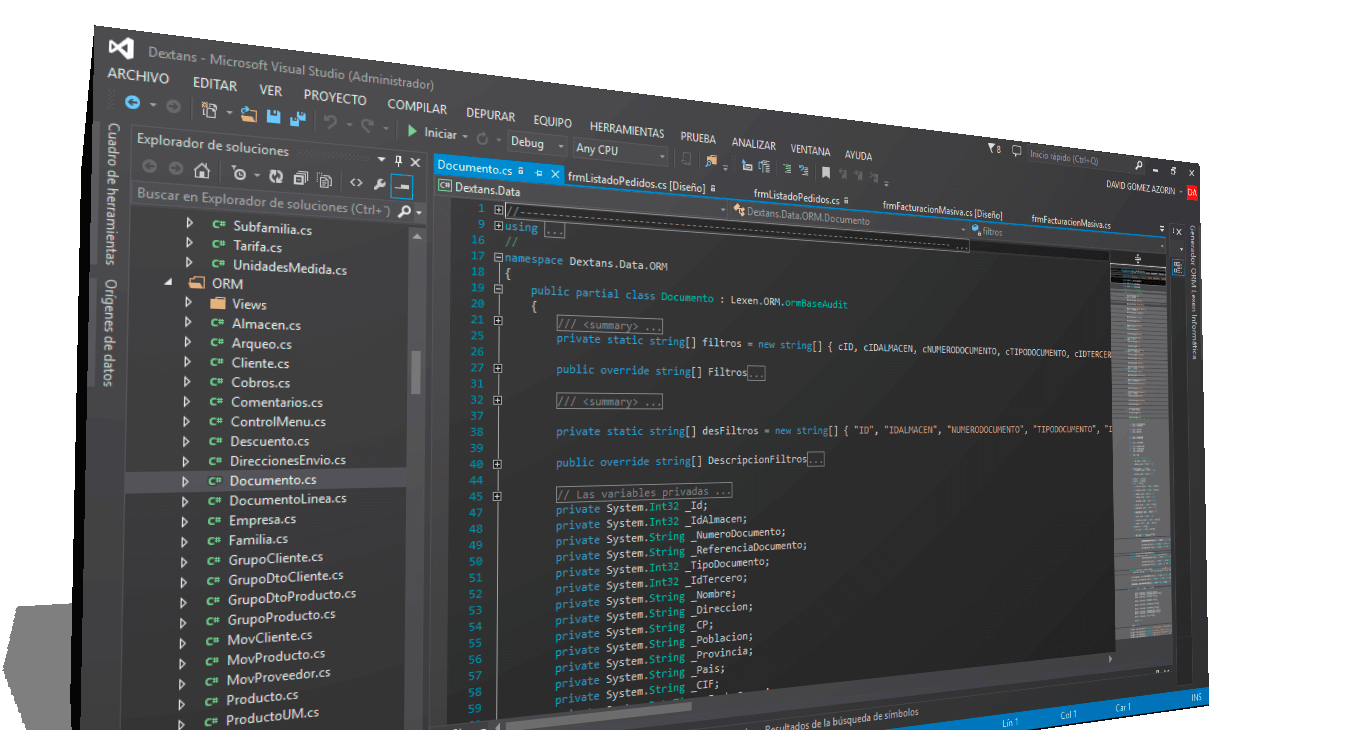This screenshot has width=1364, height=730.
Task: Click the Sync/Refresh icon in Solution Explorer
Action: click(275, 177)
